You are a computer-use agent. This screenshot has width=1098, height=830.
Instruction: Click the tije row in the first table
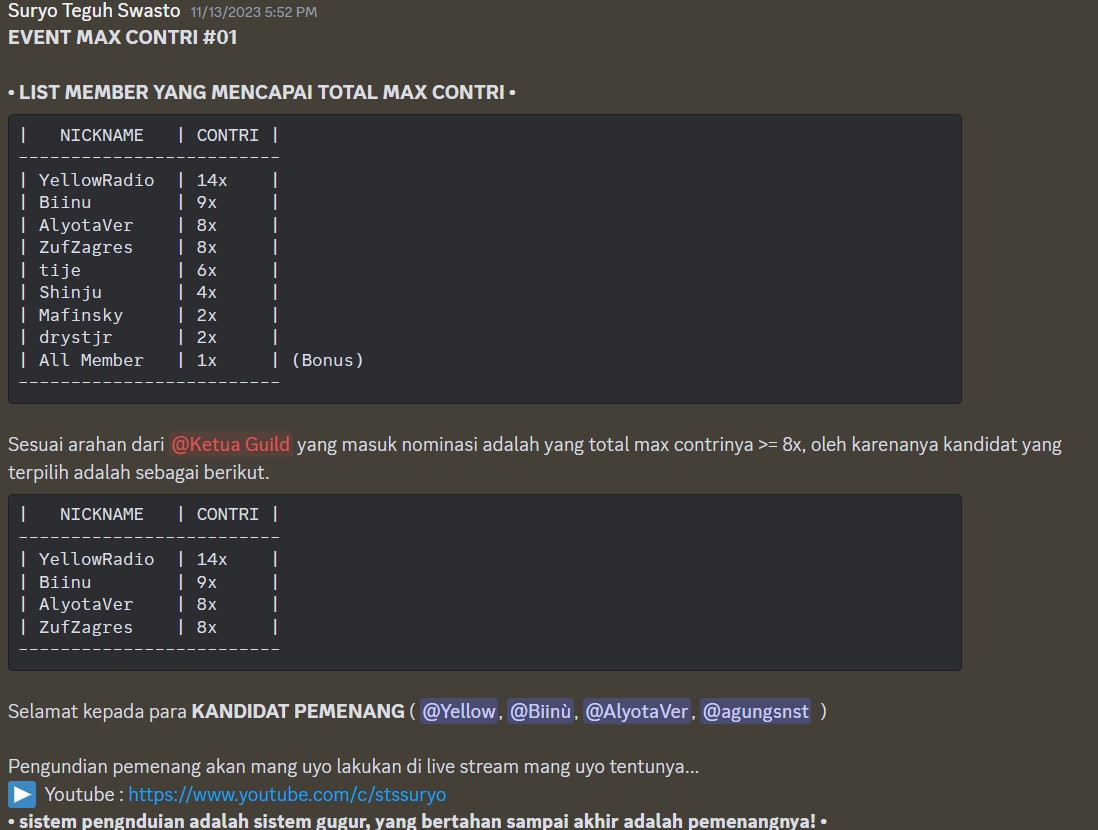click(60, 270)
